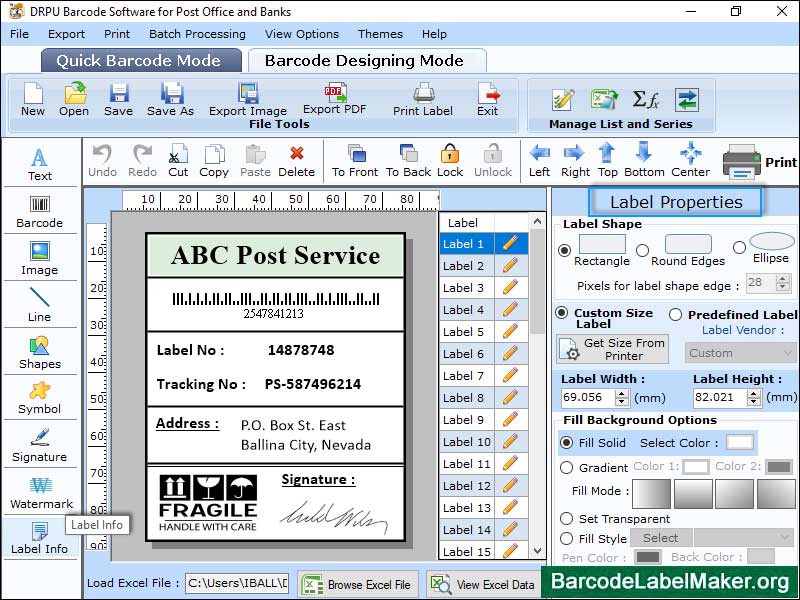
Task: Click the Load Excel File path field
Action: 237,583
